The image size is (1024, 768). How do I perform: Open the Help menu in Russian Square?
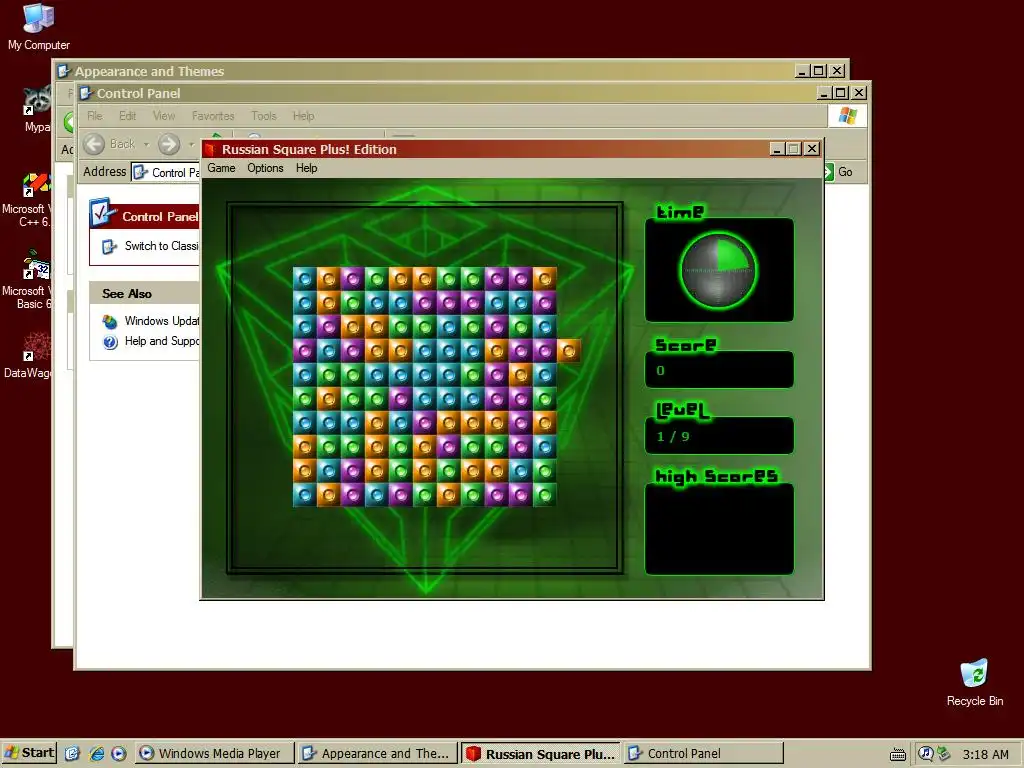[x=306, y=168]
